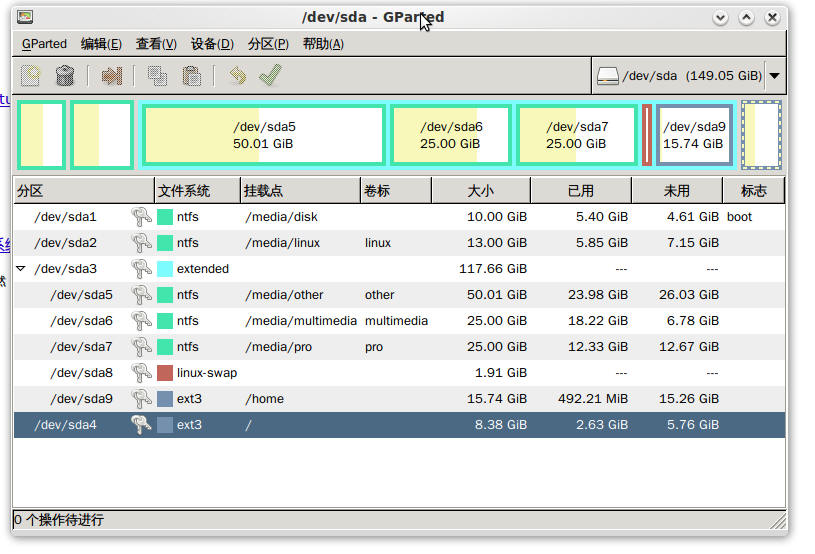Click the blue ext3 swatch on /dev/sda9 row

(165, 399)
